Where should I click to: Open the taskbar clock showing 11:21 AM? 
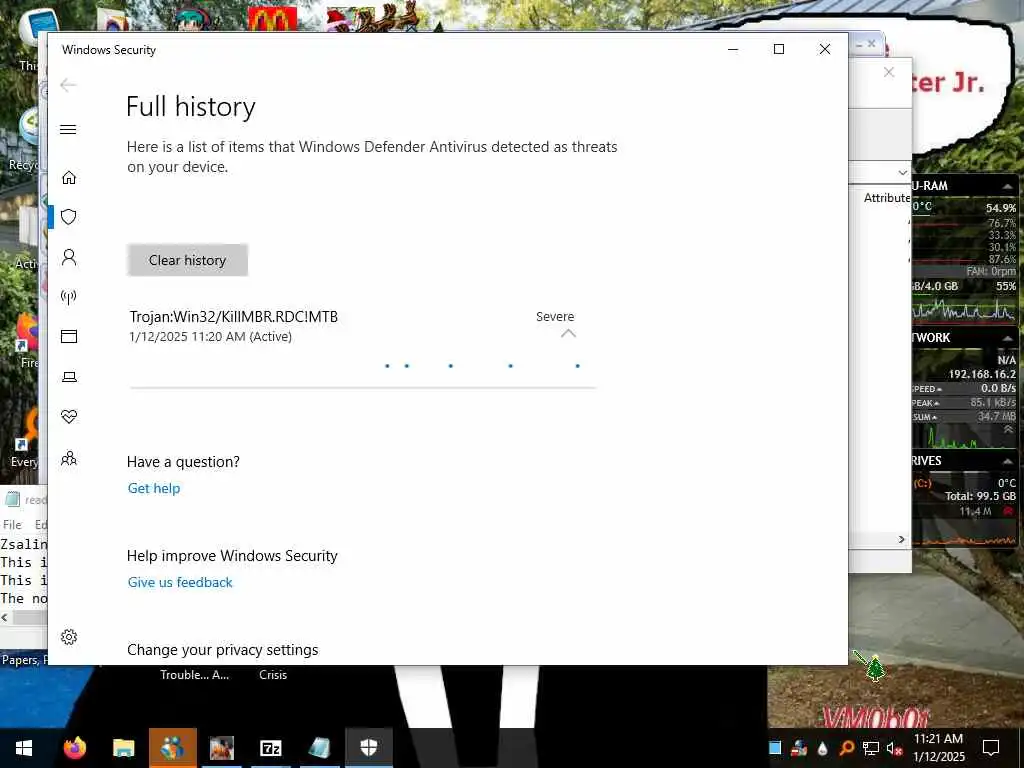(x=938, y=748)
